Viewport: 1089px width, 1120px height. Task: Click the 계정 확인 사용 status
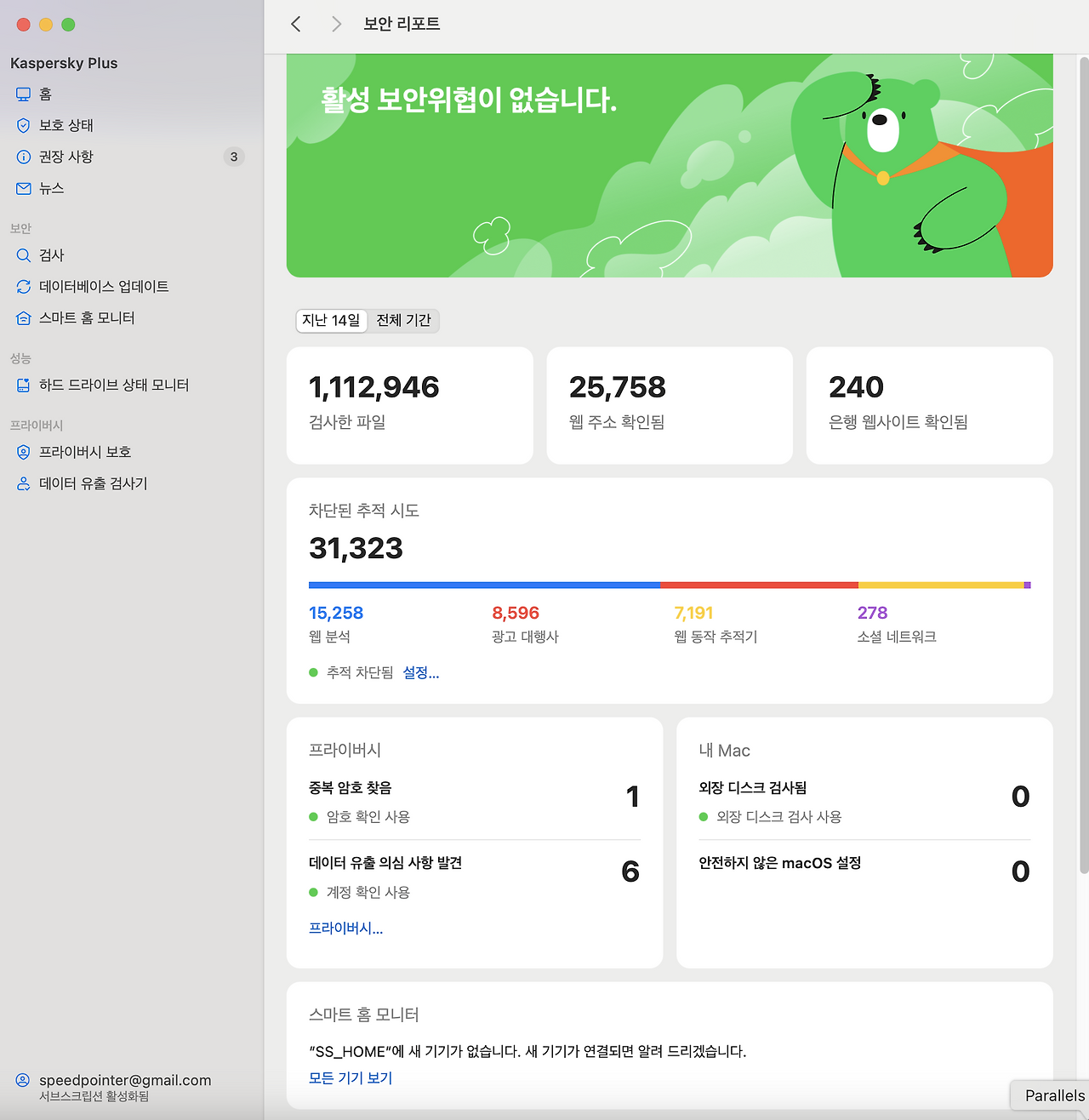(368, 893)
